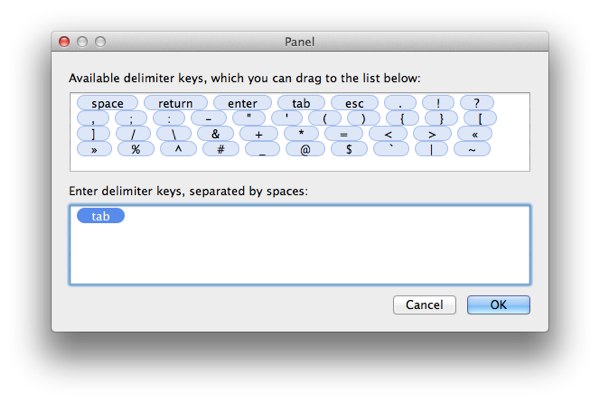Select the esc delimiter token
Screen dimensions: 600x403
pyautogui.click(x=354, y=103)
